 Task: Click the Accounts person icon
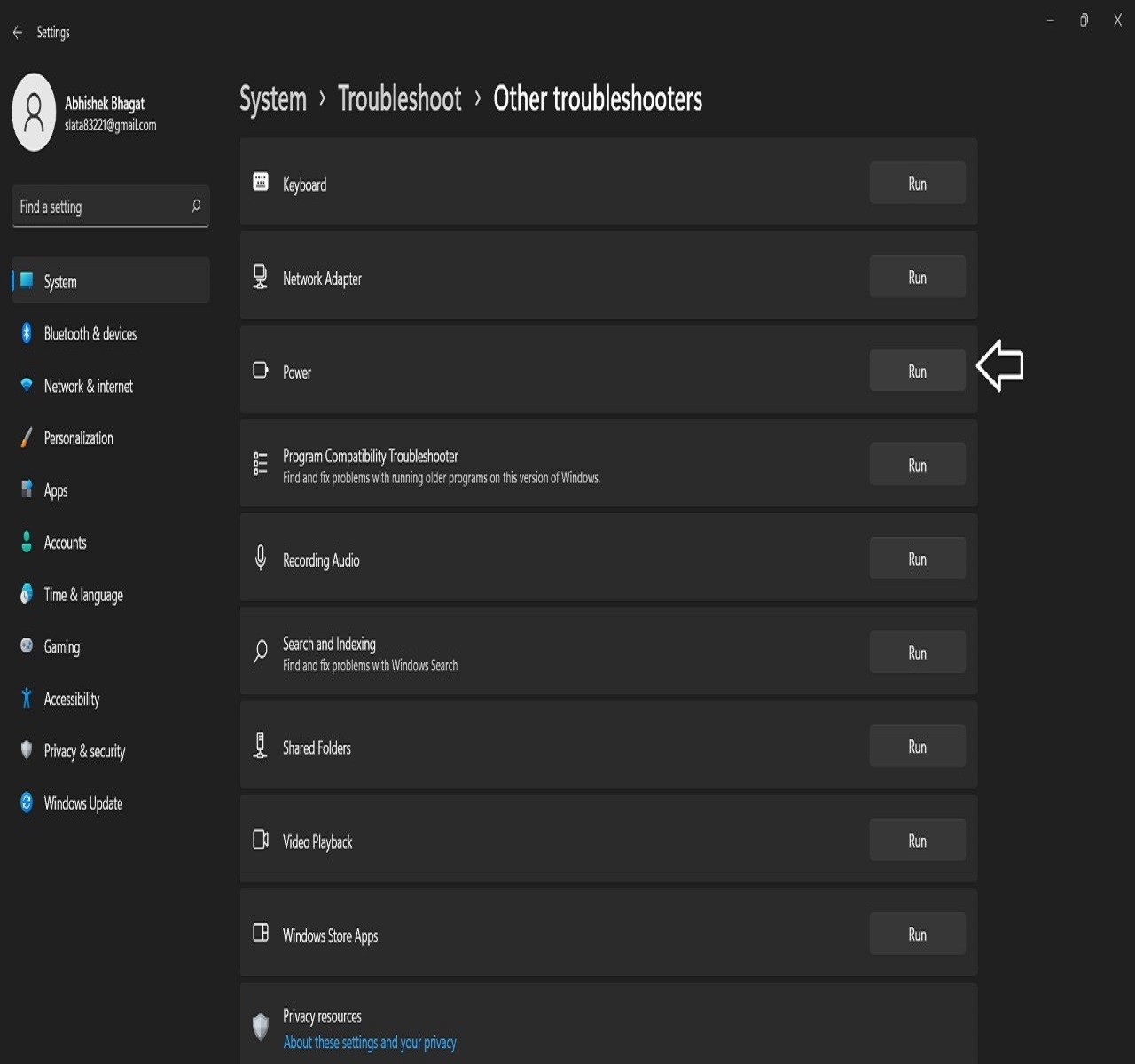[x=27, y=542]
